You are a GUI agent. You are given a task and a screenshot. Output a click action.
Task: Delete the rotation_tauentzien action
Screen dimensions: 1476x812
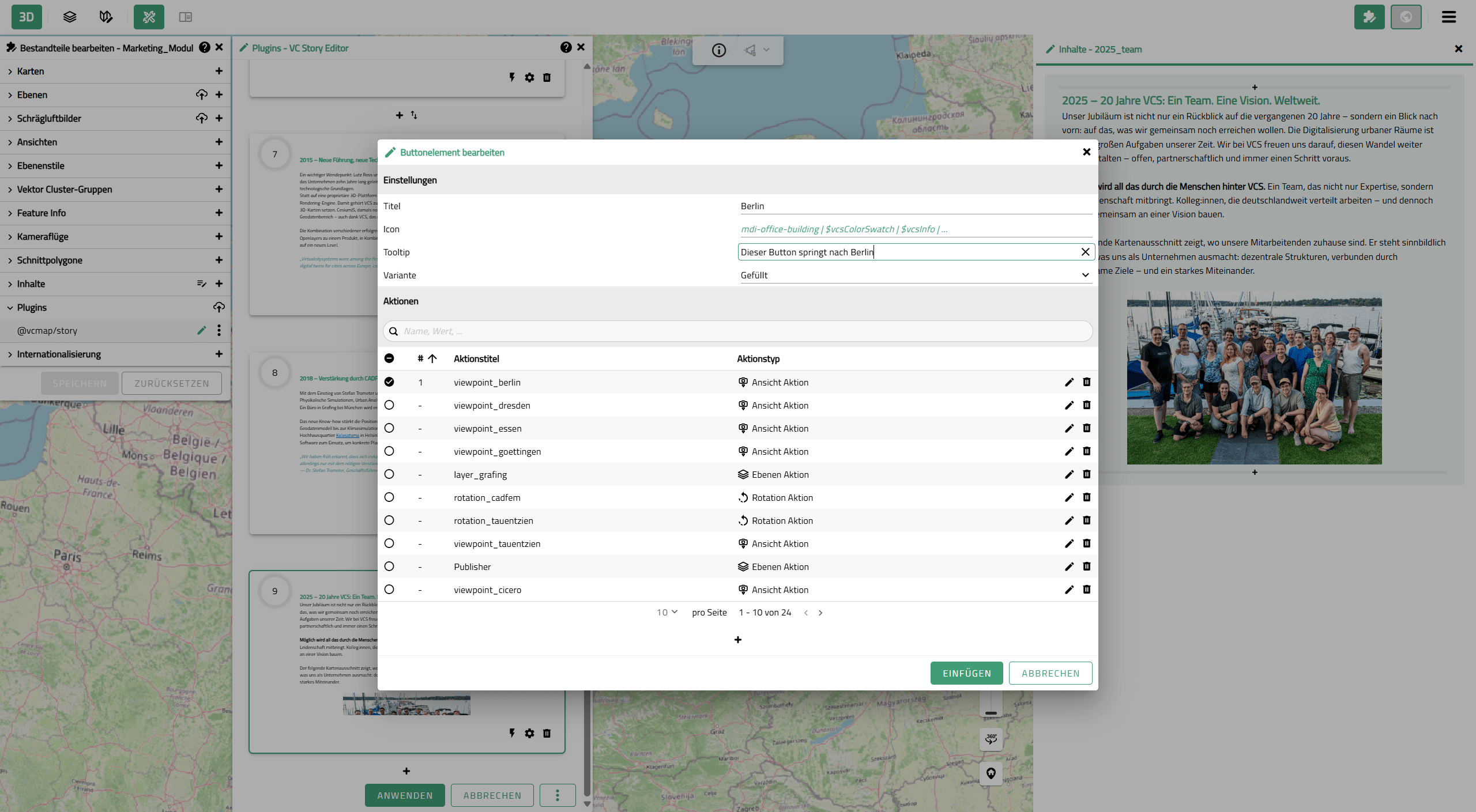tap(1087, 520)
